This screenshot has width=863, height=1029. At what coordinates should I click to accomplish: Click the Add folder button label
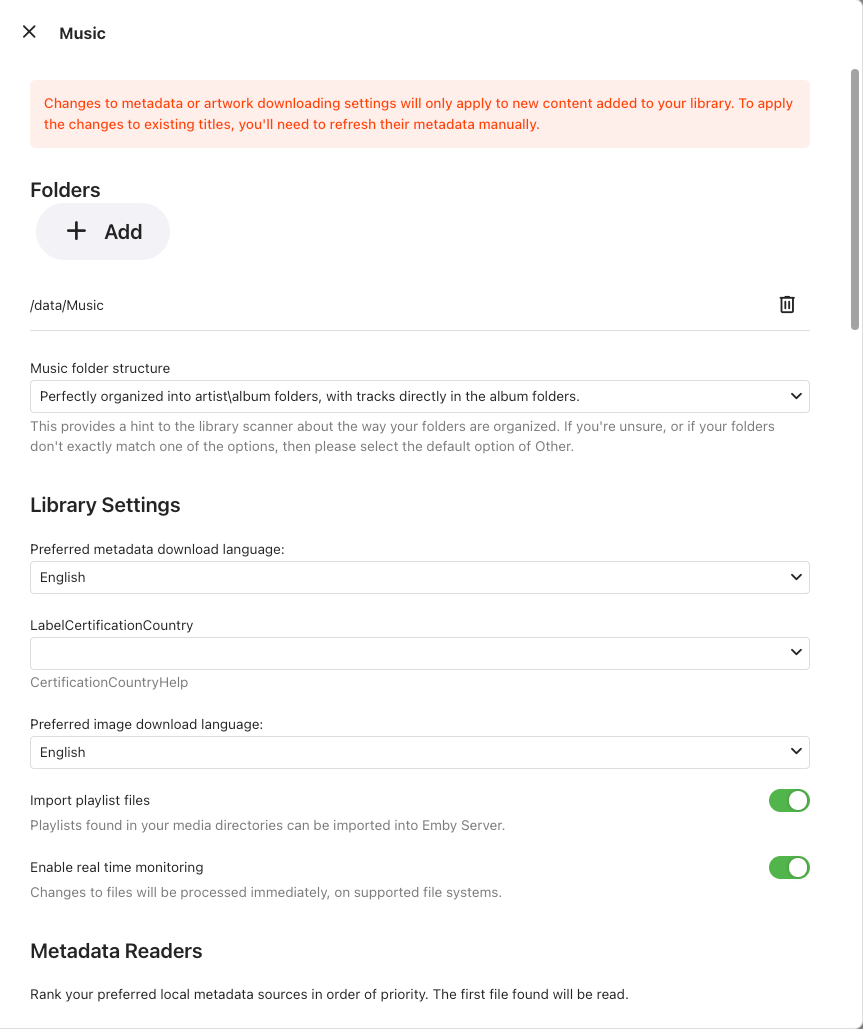pyautogui.click(x=123, y=231)
